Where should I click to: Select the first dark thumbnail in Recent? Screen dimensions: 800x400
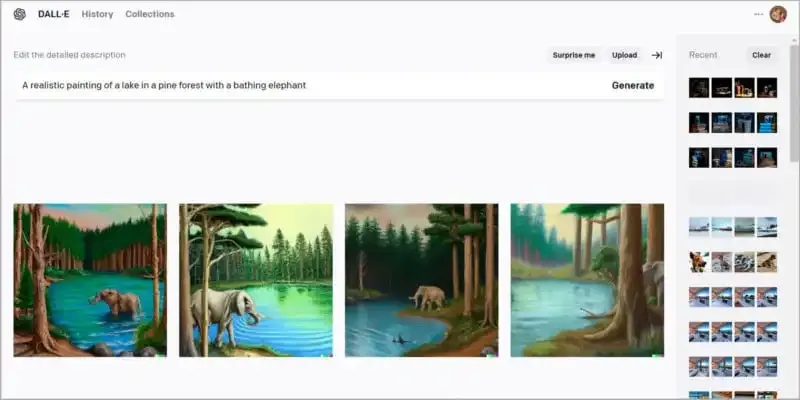tap(699, 88)
